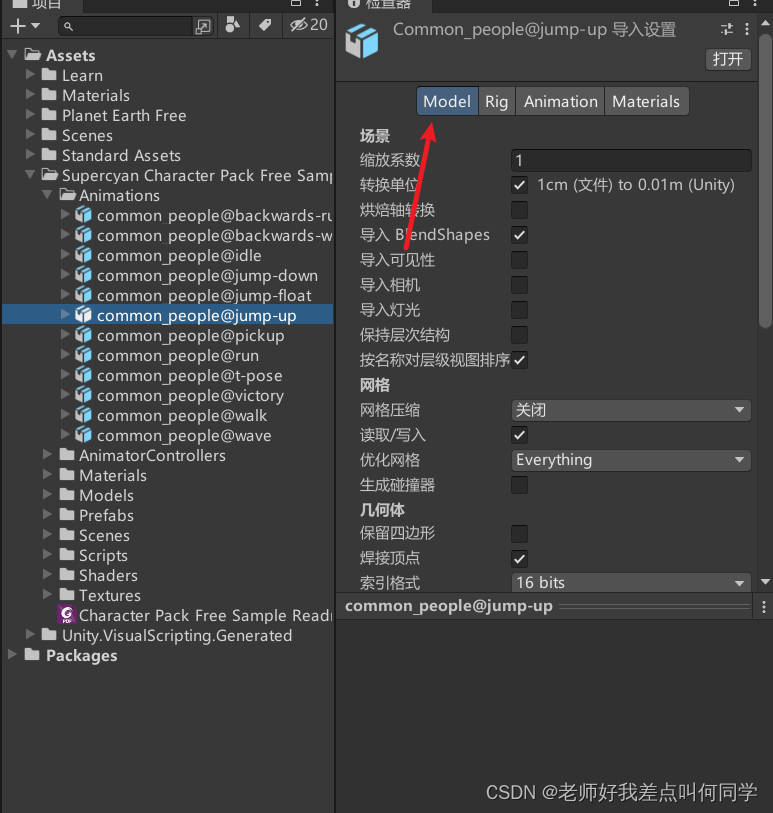This screenshot has width=773, height=813.
Task: Toggle hidden packages visibility count icon
Action: pyautogui.click(x=308, y=24)
